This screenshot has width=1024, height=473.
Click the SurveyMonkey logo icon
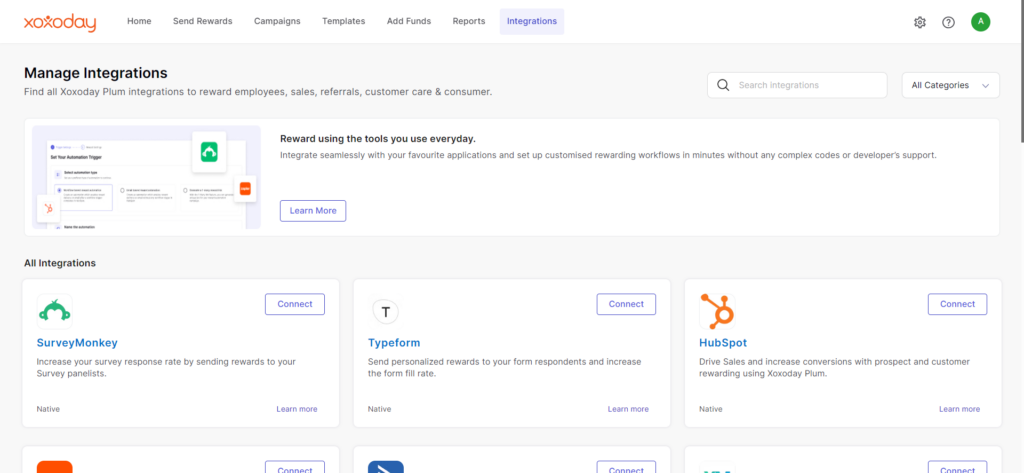point(54,312)
